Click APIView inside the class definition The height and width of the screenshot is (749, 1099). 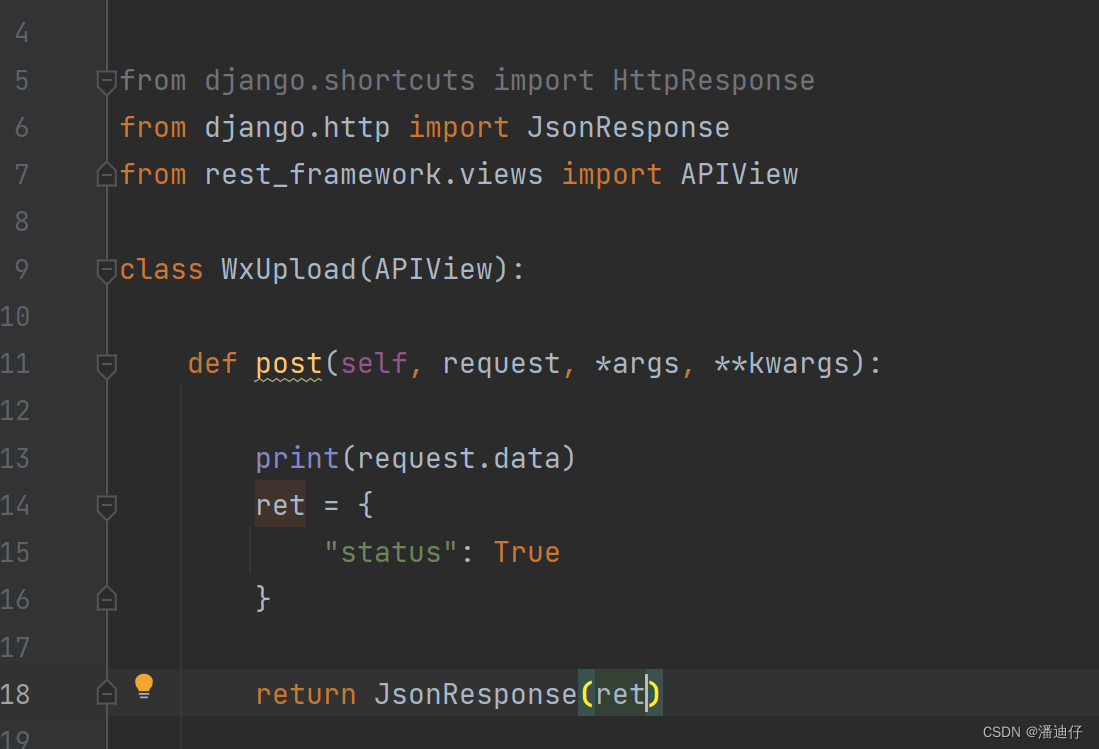pos(434,268)
